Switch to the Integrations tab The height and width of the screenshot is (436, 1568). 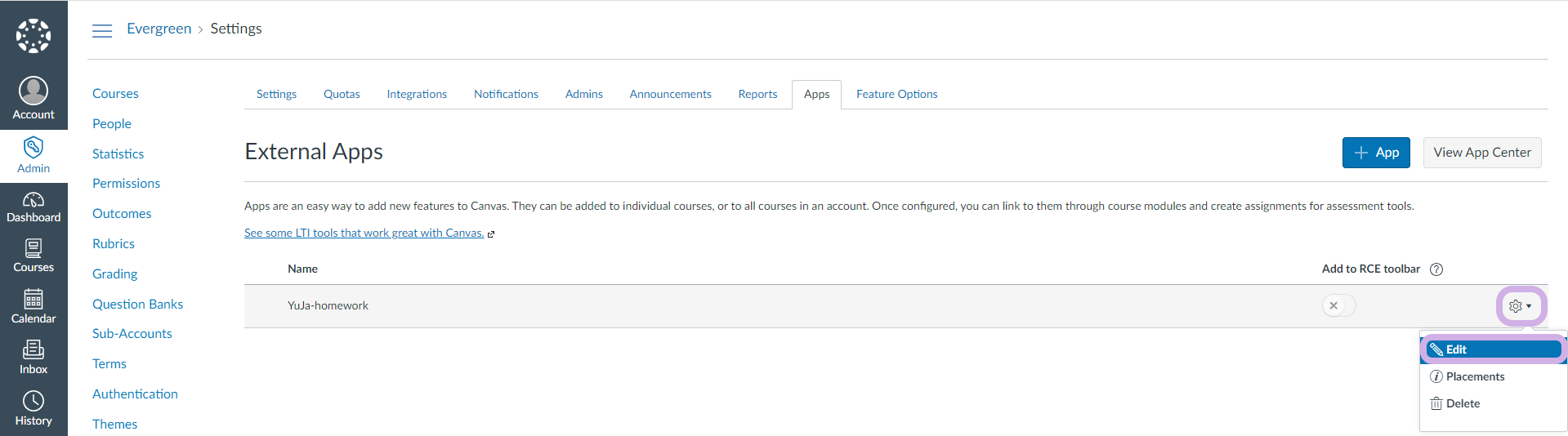point(417,94)
